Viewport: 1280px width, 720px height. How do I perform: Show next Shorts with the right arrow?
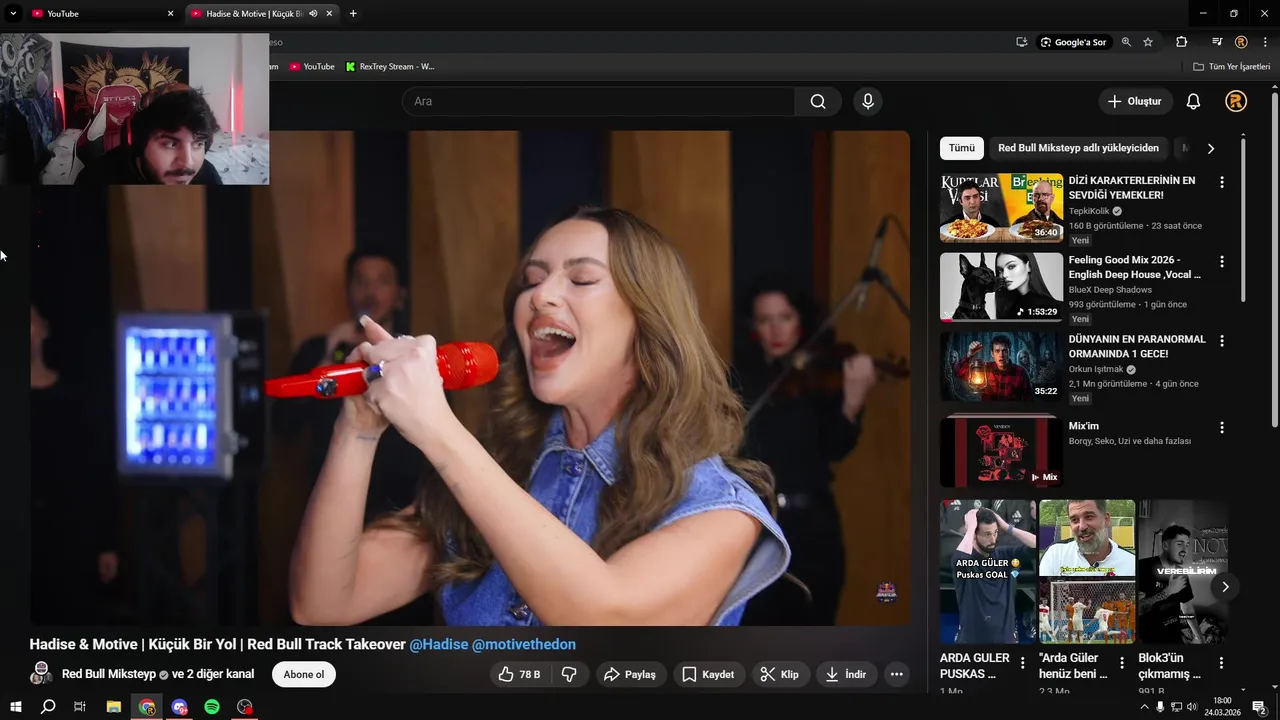coord(1225,587)
